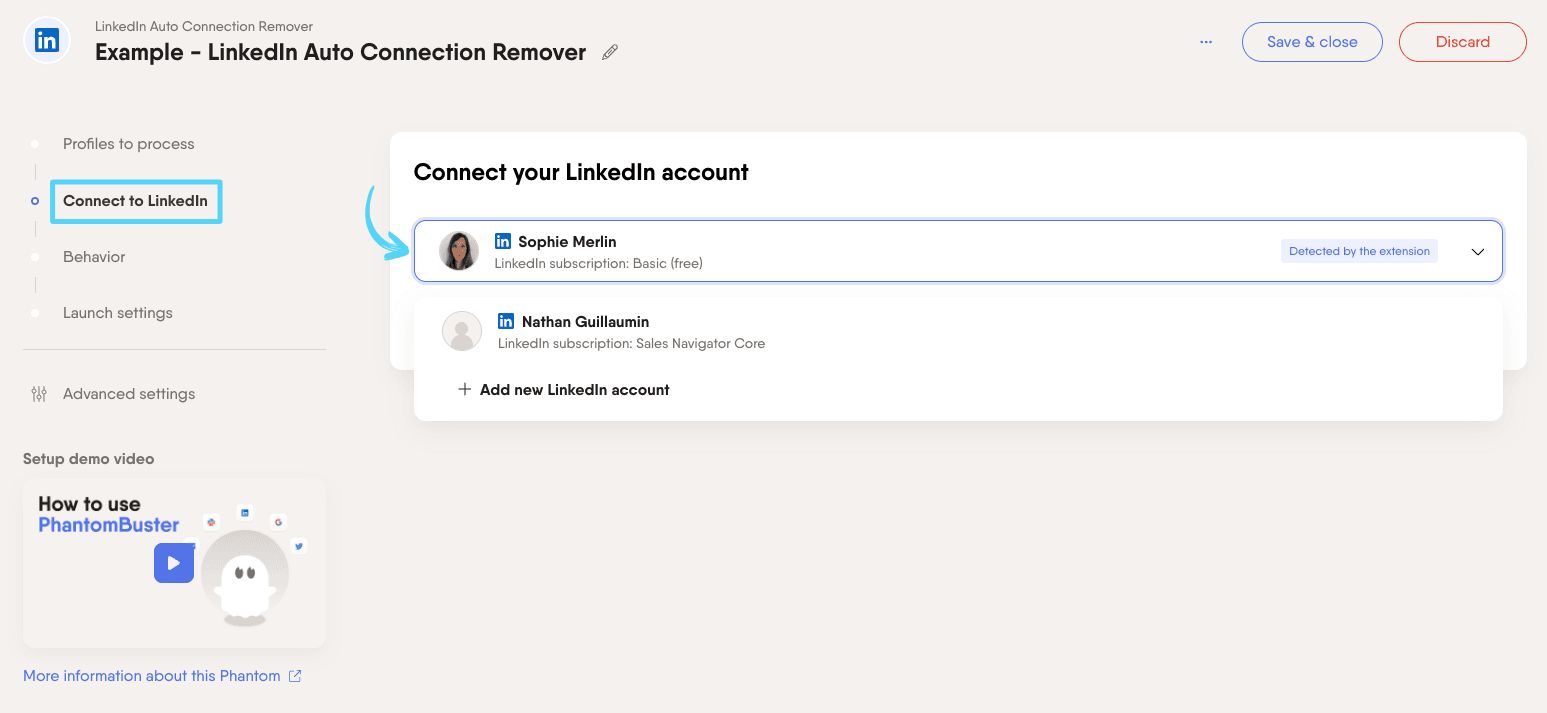Click the Connect your LinkedIn account heading
This screenshot has width=1547, height=713.
coord(581,172)
